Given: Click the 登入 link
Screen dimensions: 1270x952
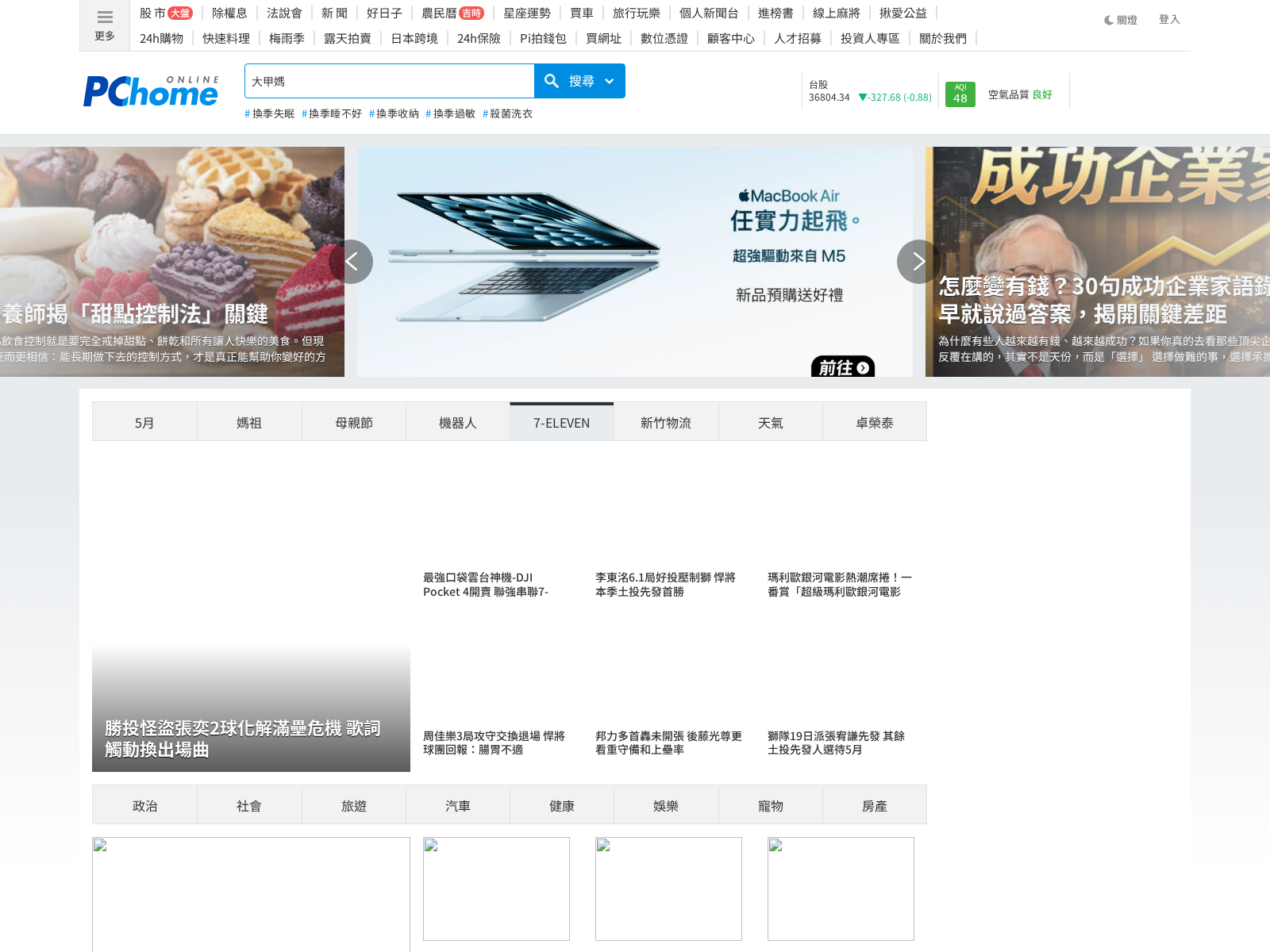Looking at the screenshot, I should [1168, 20].
